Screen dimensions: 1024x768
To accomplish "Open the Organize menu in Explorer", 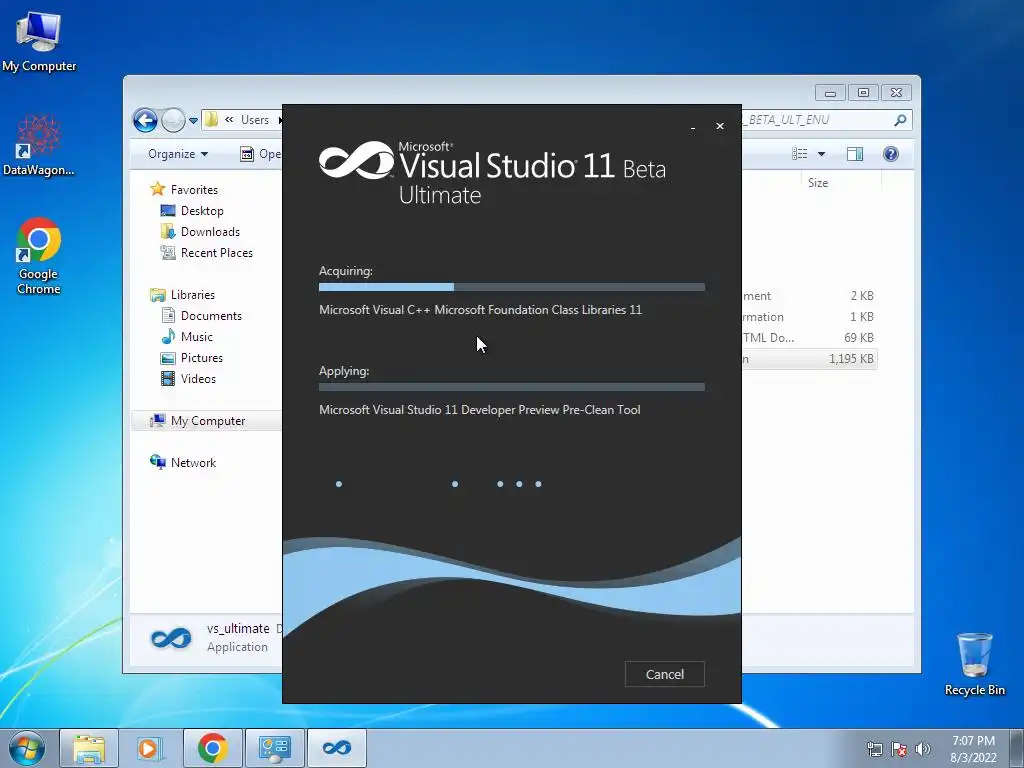I will click(178, 154).
